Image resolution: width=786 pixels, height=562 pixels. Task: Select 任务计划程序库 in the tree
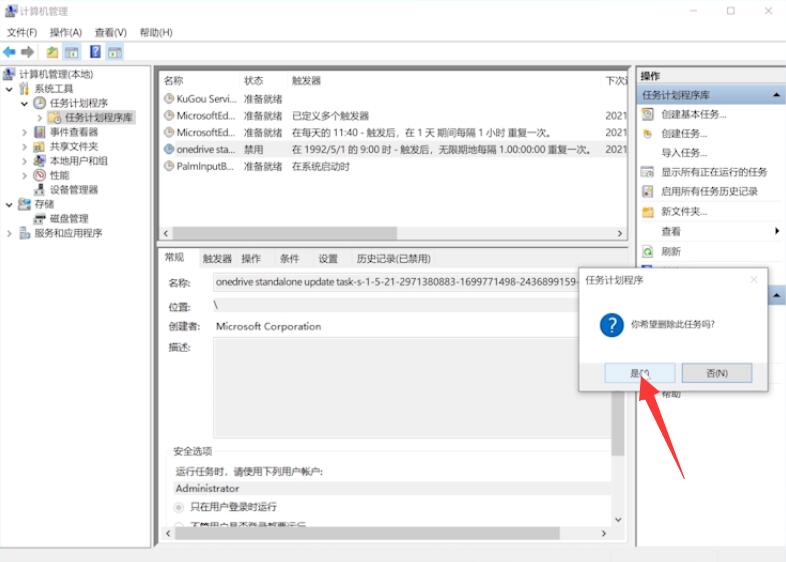[98, 117]
